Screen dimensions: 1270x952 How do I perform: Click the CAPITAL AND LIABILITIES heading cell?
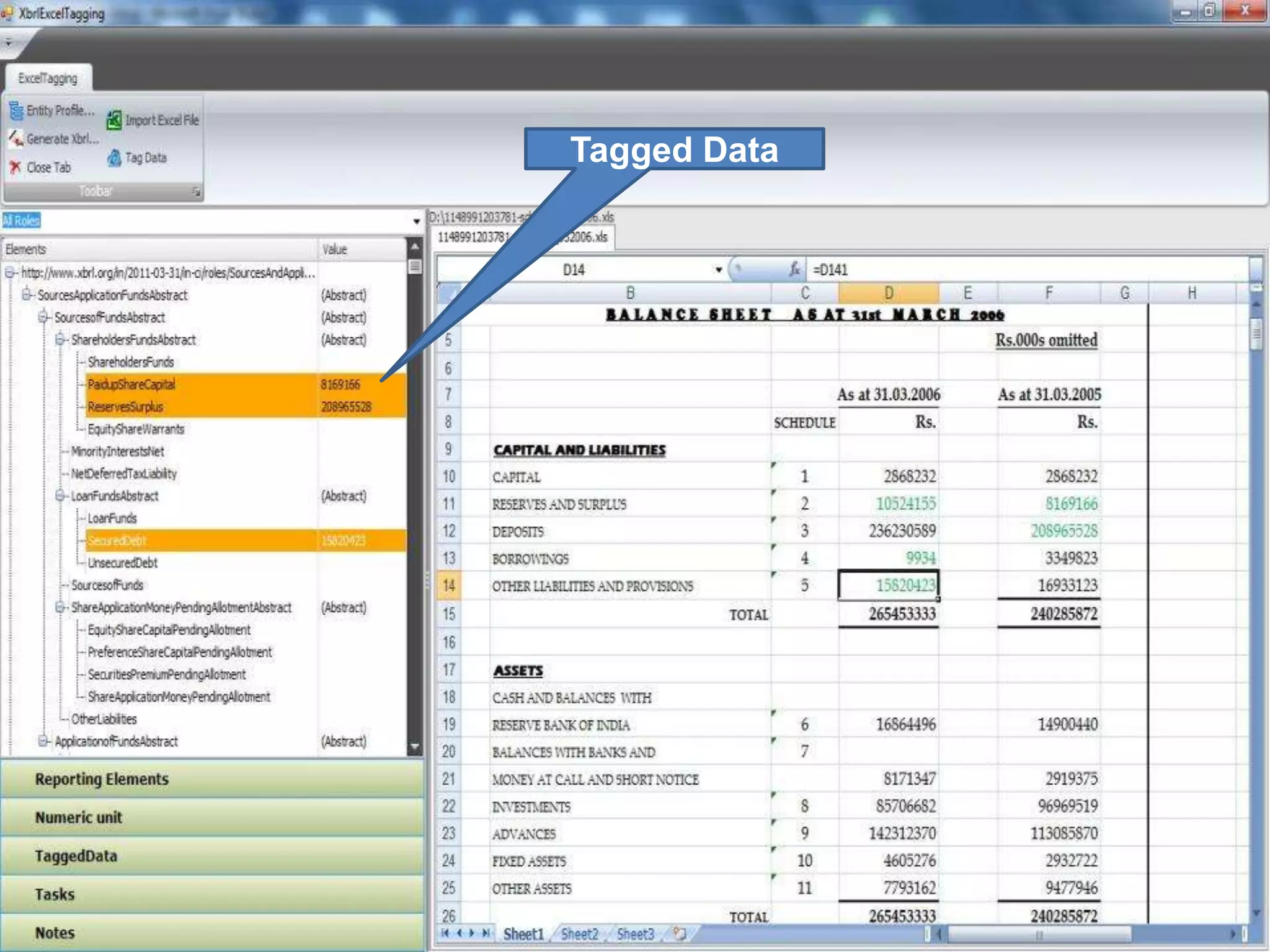630,449
